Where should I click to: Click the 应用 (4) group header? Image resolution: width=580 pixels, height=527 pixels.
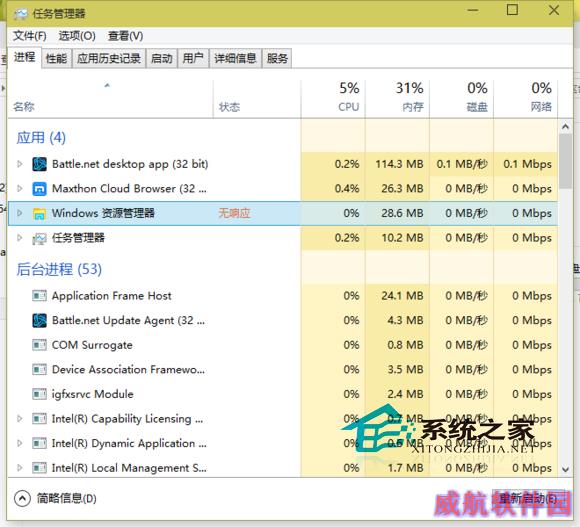[41, 138]
